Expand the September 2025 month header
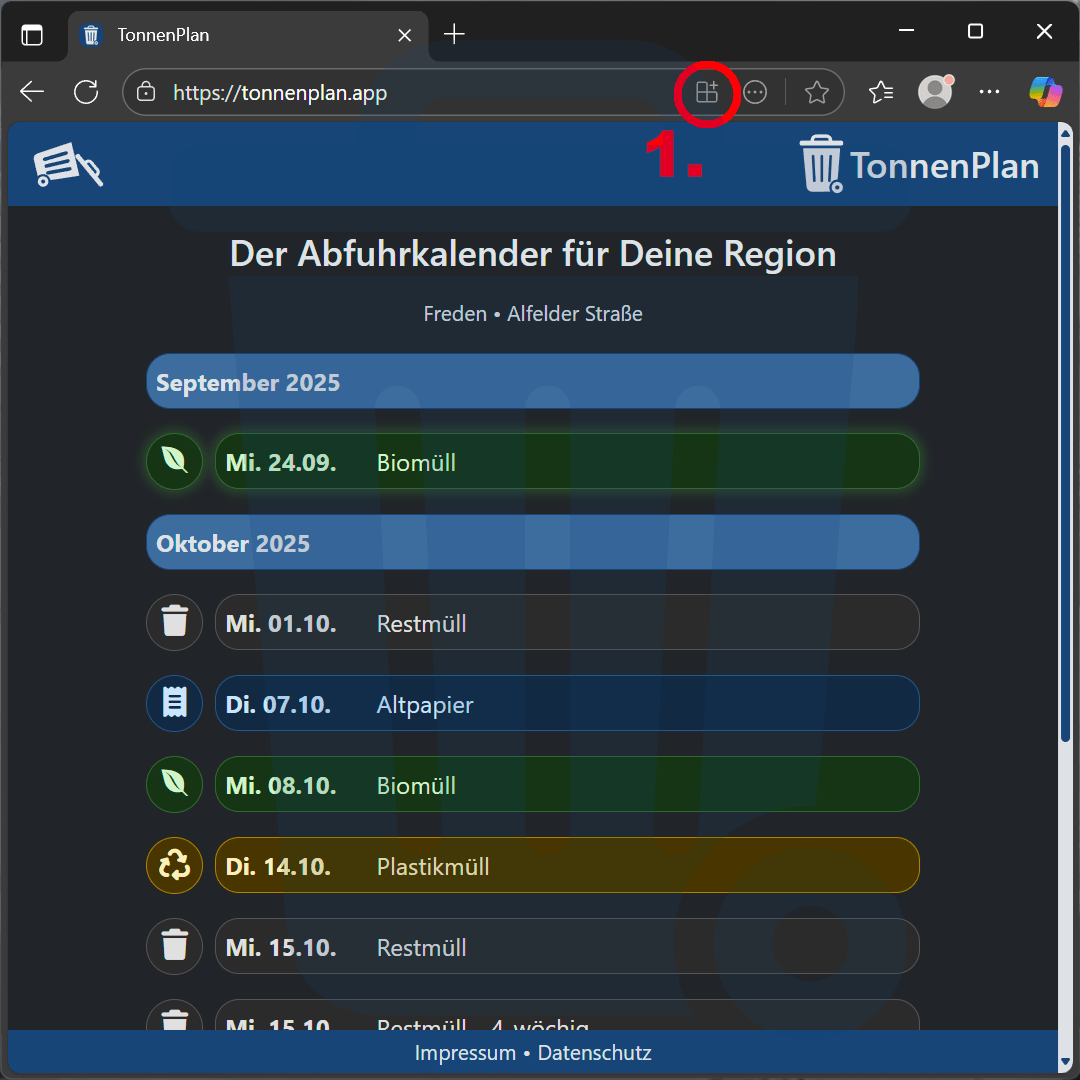 click(532, 382)
